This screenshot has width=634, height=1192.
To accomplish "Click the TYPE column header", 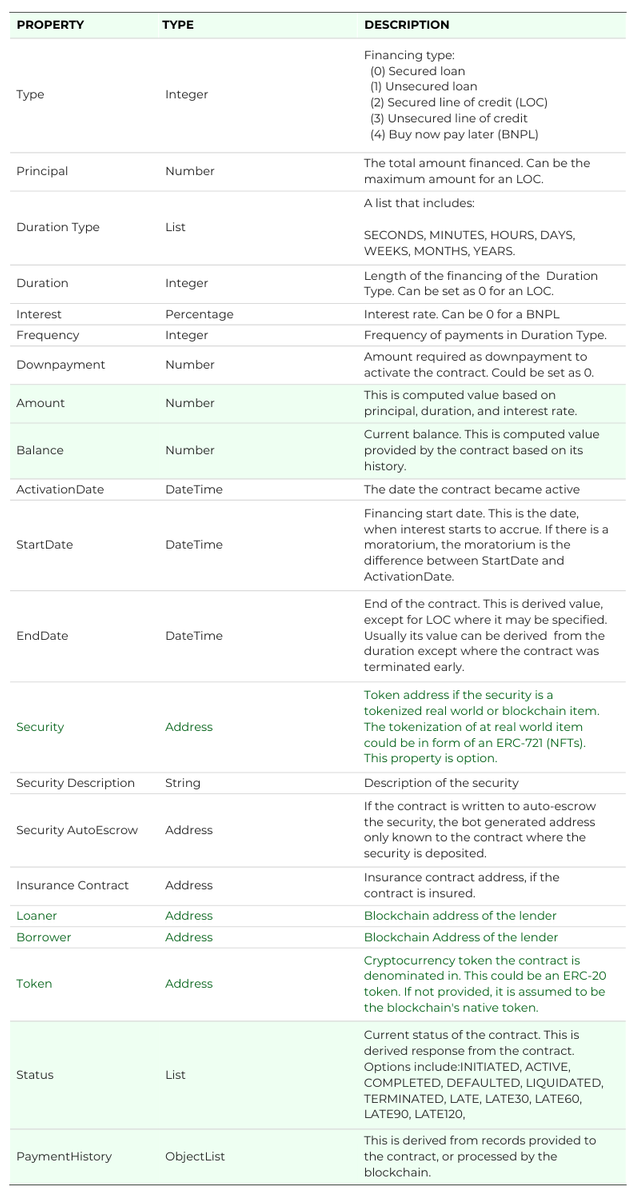I will coord(178,25).
